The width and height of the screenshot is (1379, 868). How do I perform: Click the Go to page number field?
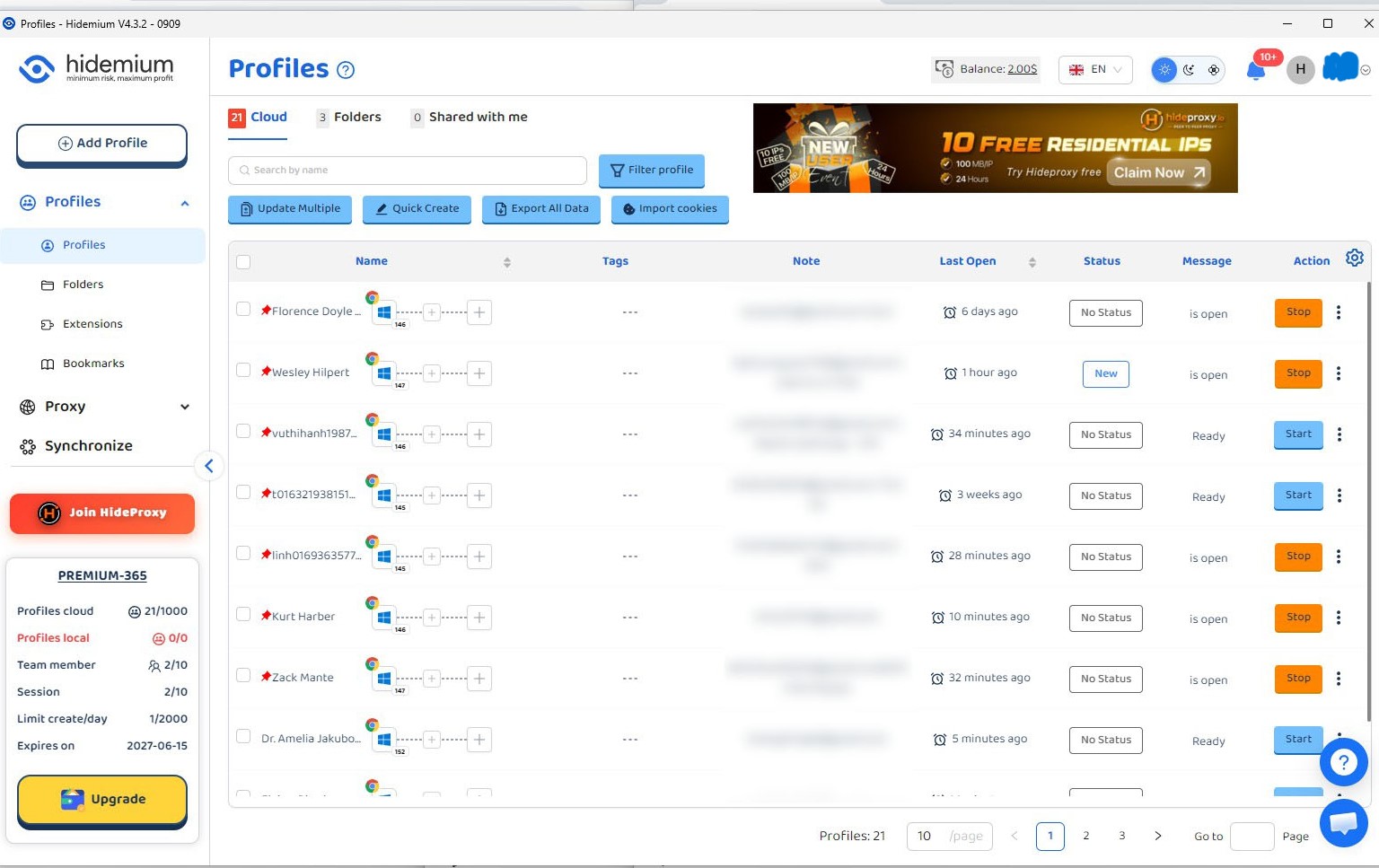[x=1252, y=836]
